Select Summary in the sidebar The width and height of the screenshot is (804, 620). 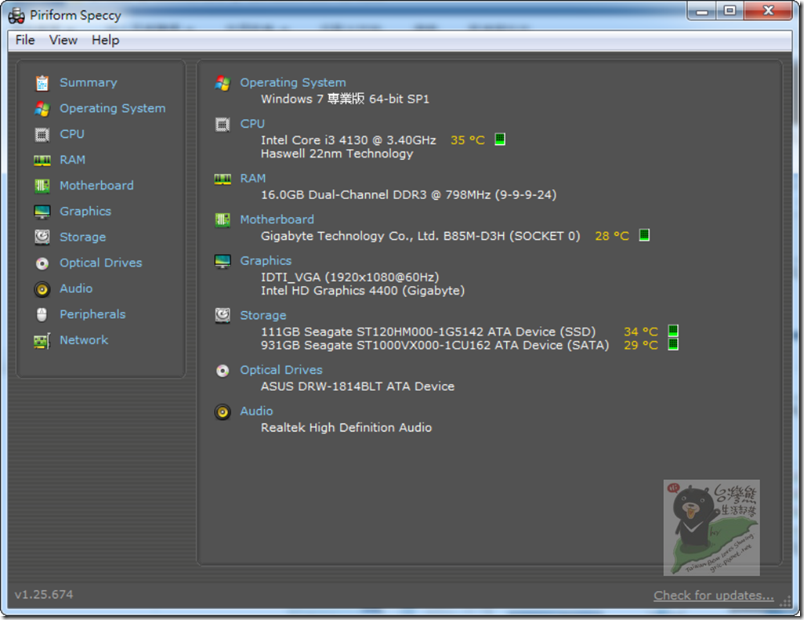click(x=88, y=83)
